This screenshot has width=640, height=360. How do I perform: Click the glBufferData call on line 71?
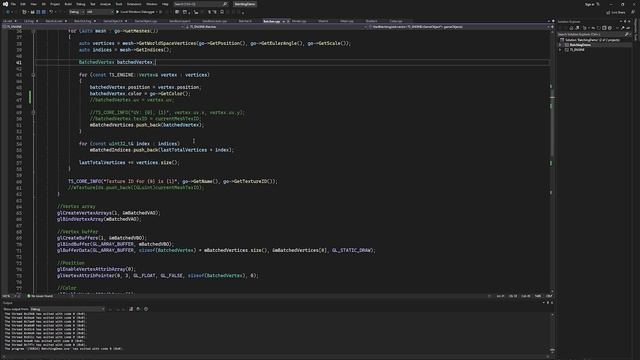coord(216,250)
